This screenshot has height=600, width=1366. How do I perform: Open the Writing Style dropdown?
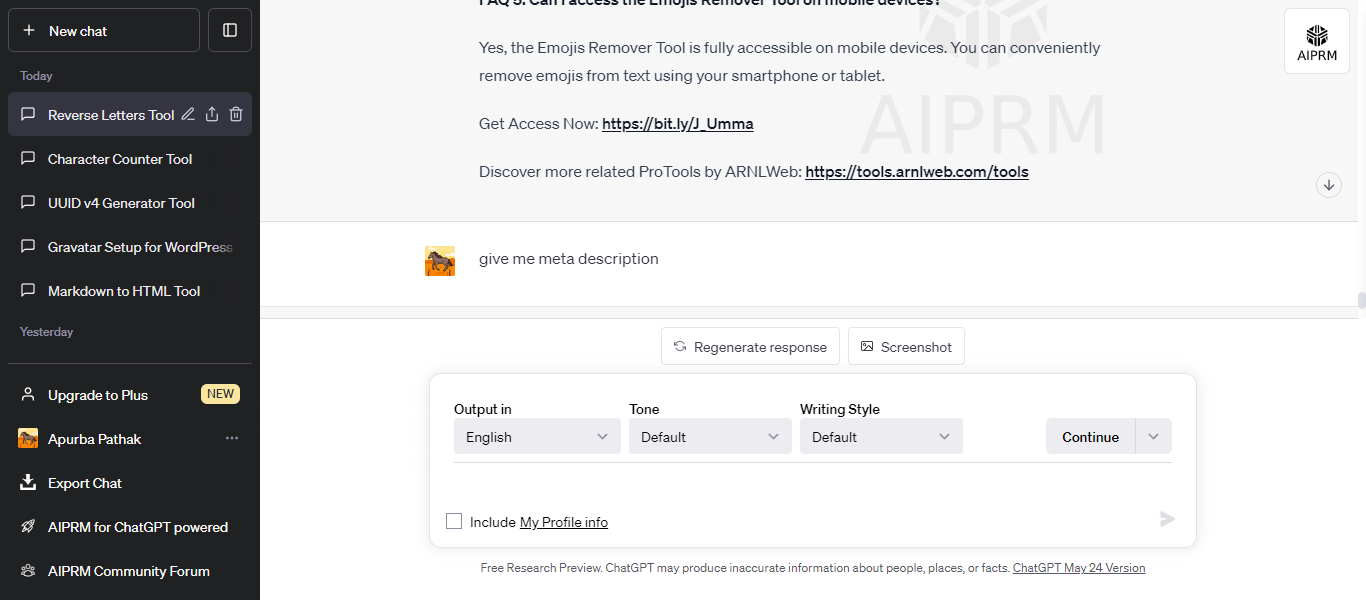[x=880, y=437]
